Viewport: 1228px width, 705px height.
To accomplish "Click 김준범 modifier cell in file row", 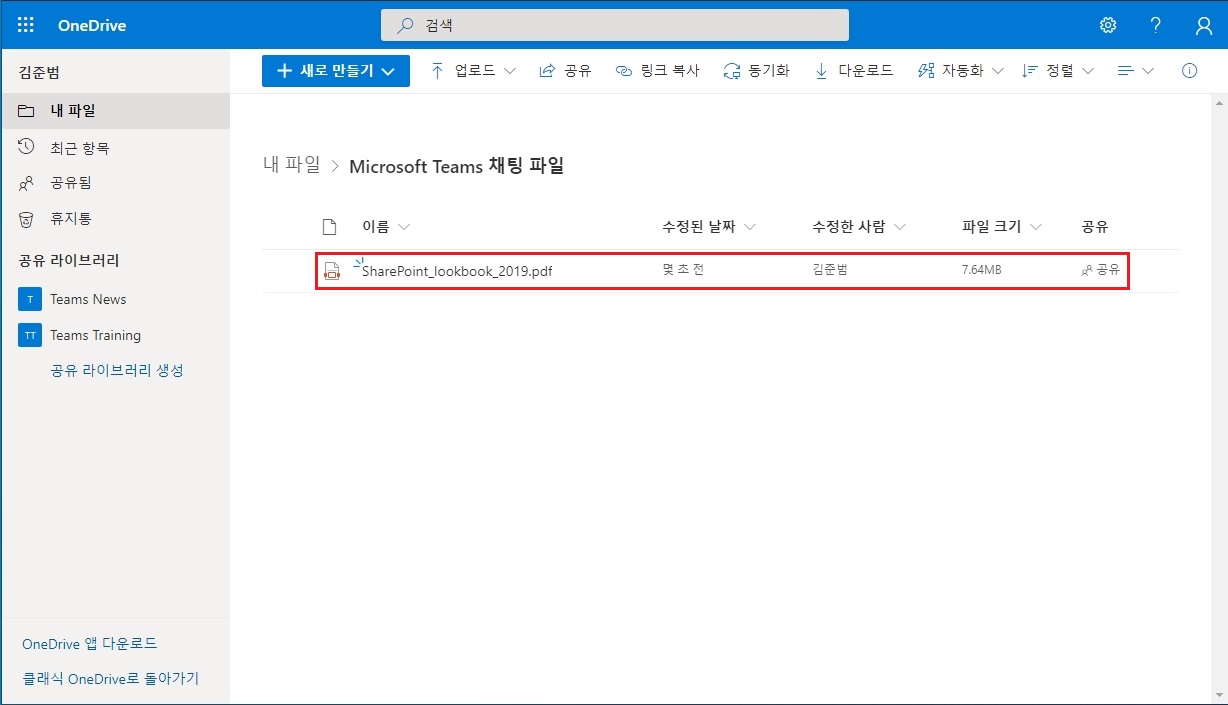I will [x=830, y=270].
